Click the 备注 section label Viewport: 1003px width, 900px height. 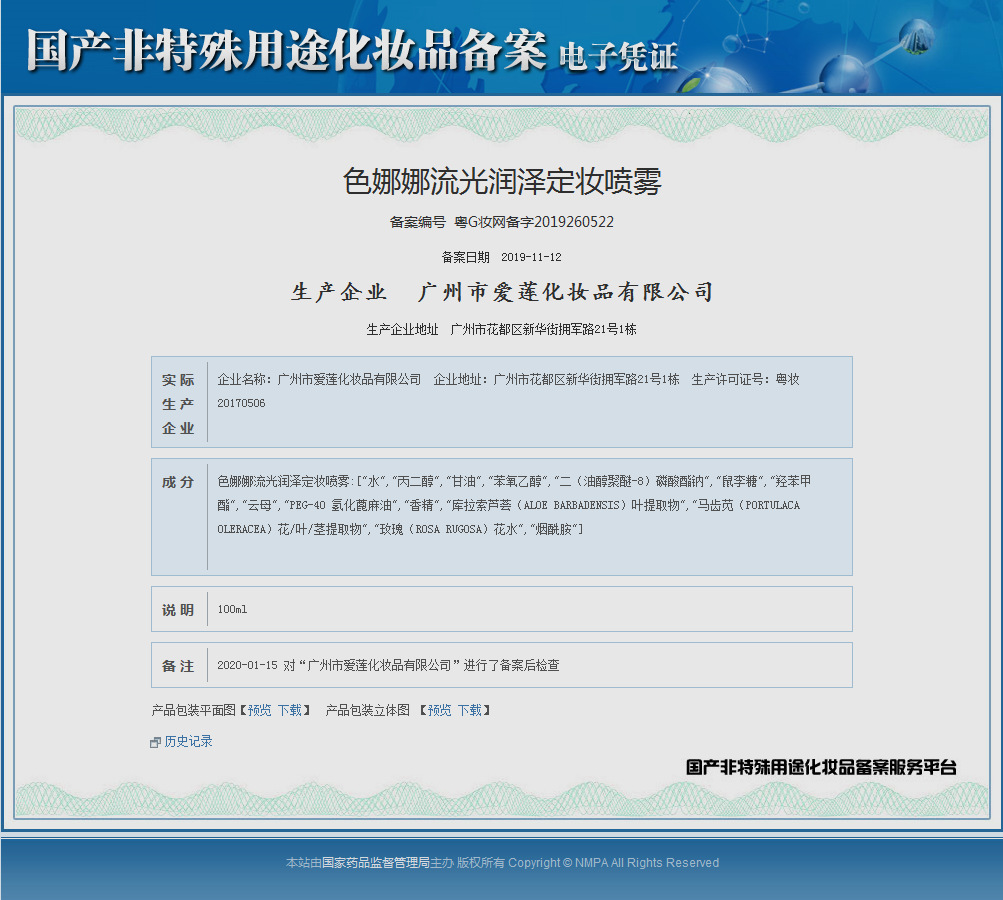178,666
